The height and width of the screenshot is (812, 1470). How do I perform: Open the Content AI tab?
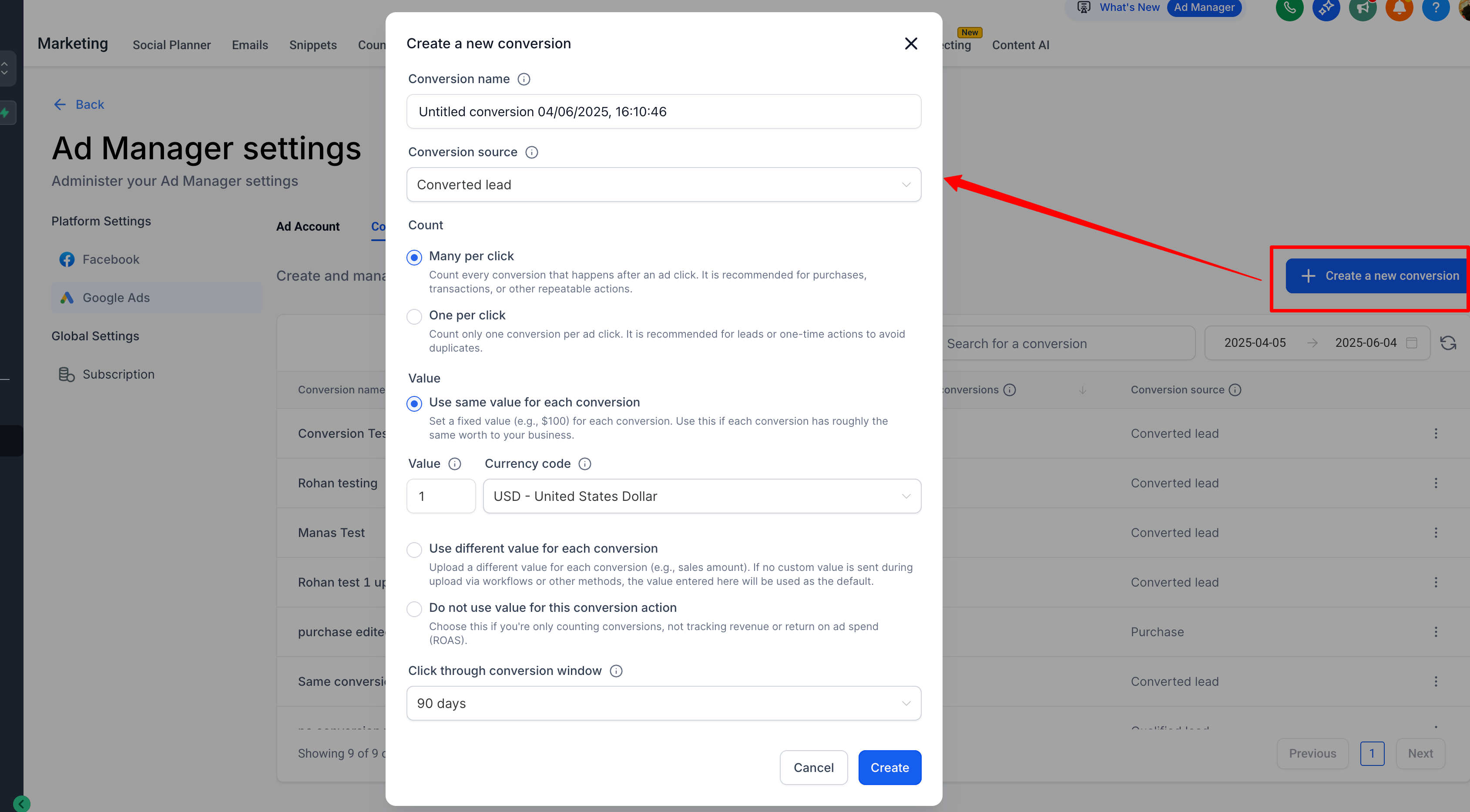click(x=1020, y=45)
